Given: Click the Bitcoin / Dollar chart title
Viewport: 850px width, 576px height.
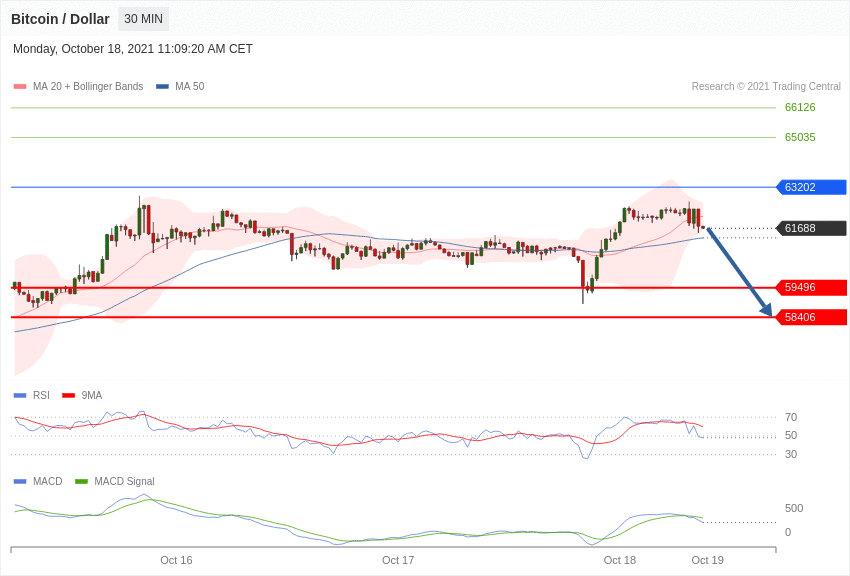Looking at the screenshot, I should [x=60, y=19].
